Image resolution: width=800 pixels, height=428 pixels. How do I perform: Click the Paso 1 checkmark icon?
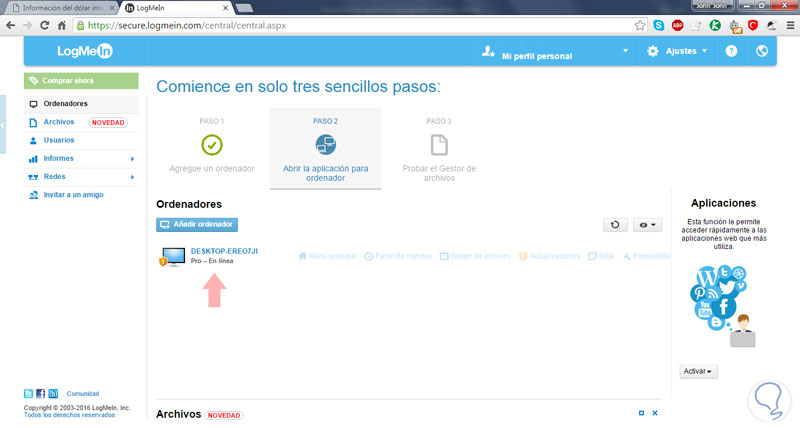(212, 145)
